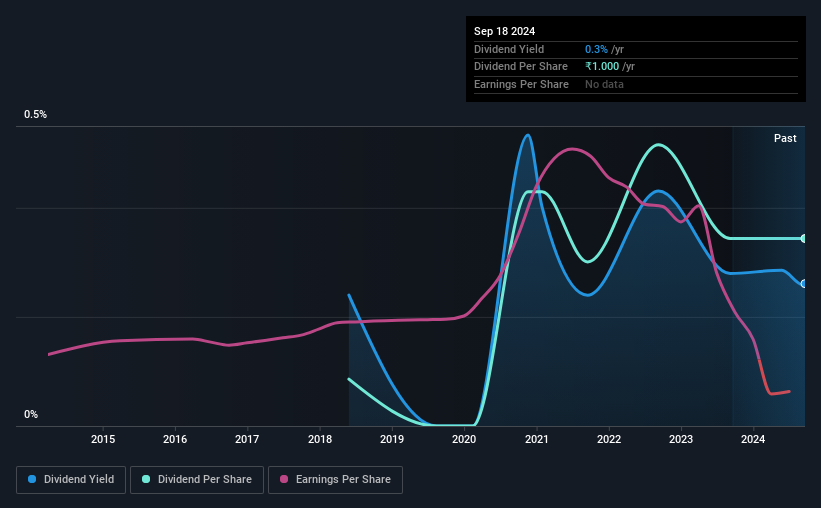821x508 pixels.
Task: Click the 2019 x-axis label
Action: point(392,439)
